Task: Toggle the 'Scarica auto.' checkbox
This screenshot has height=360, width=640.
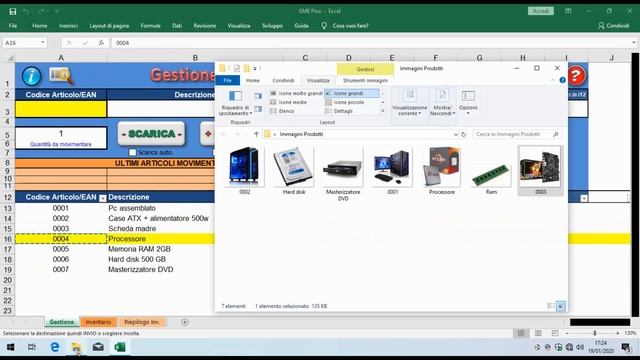Action: pos(133,152)
